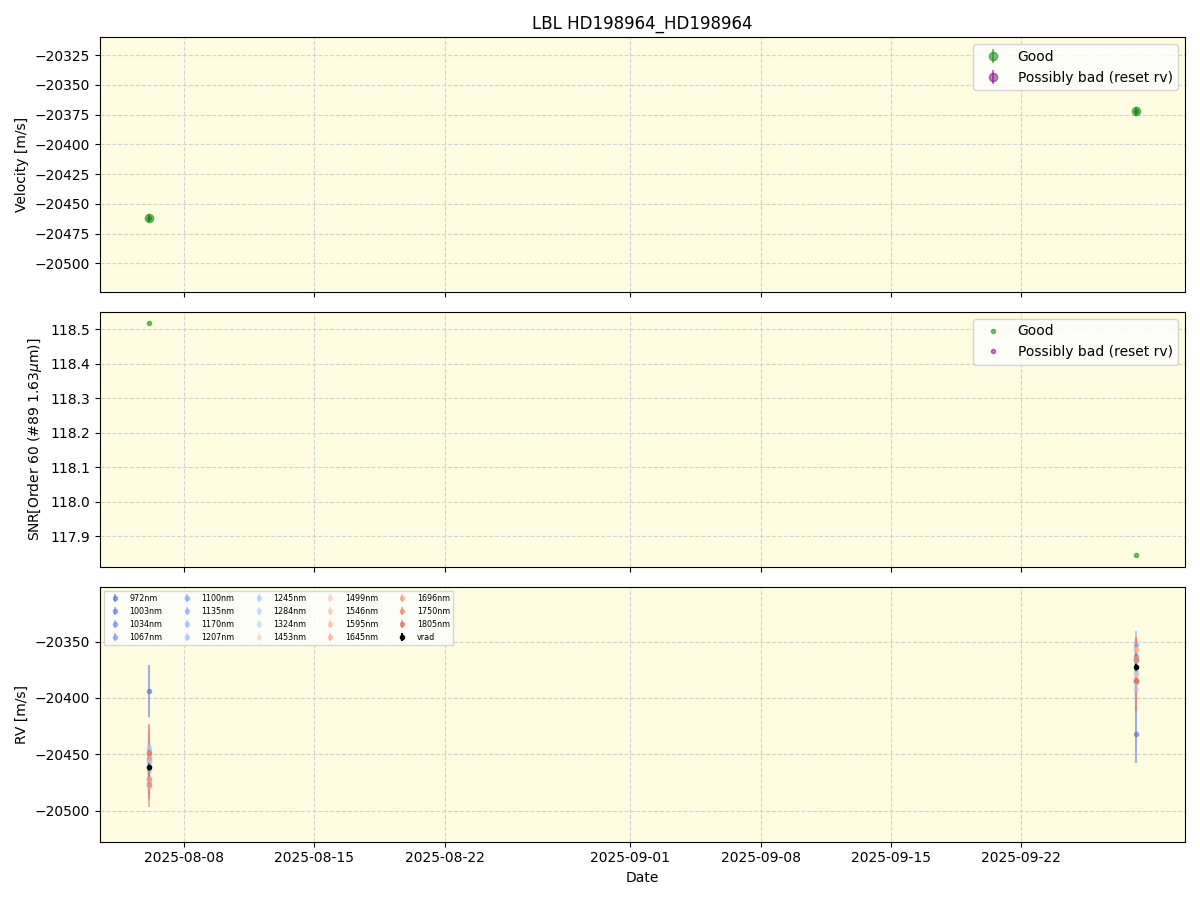Click the SNR[Order 60] axis label
Screen dimensions: 1200x900
[34, 440]
